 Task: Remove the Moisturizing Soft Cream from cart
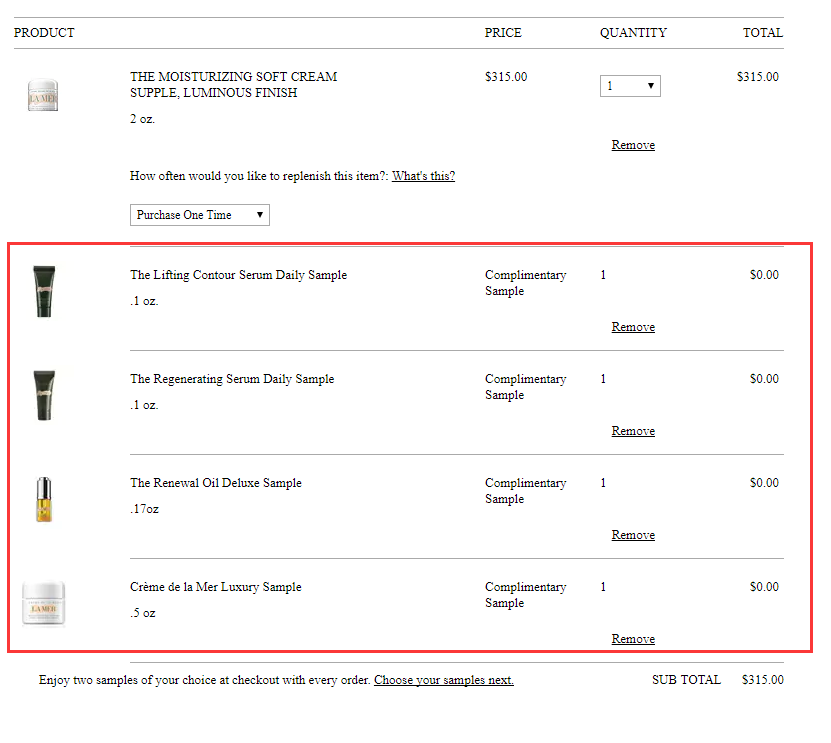click(633, 145)
